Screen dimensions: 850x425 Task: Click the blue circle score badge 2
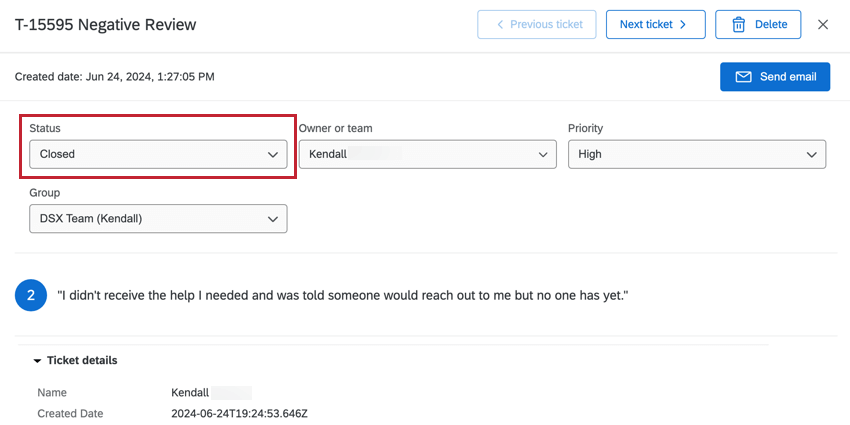(x=31, y=295)
